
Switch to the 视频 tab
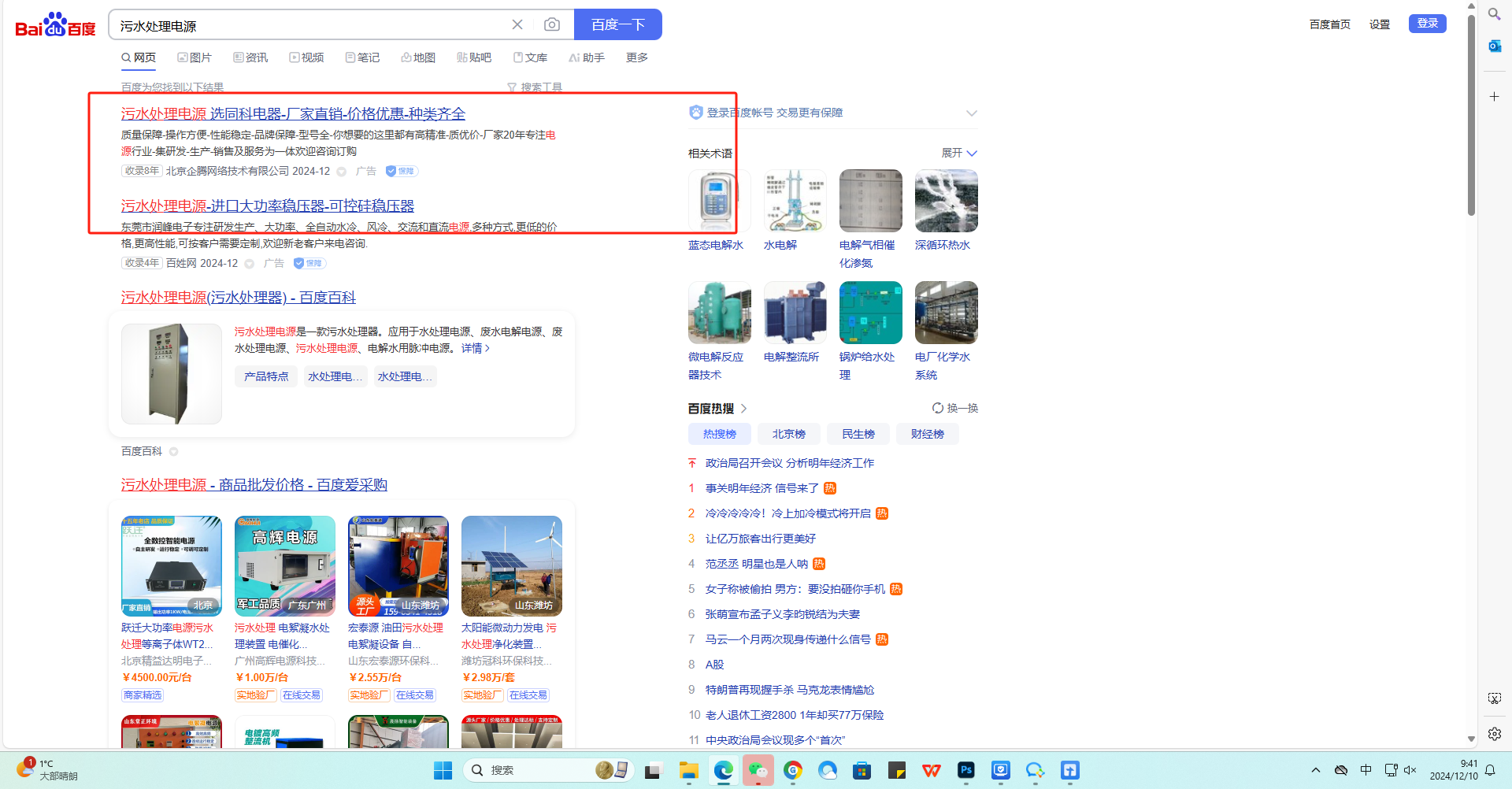point(306,57)
